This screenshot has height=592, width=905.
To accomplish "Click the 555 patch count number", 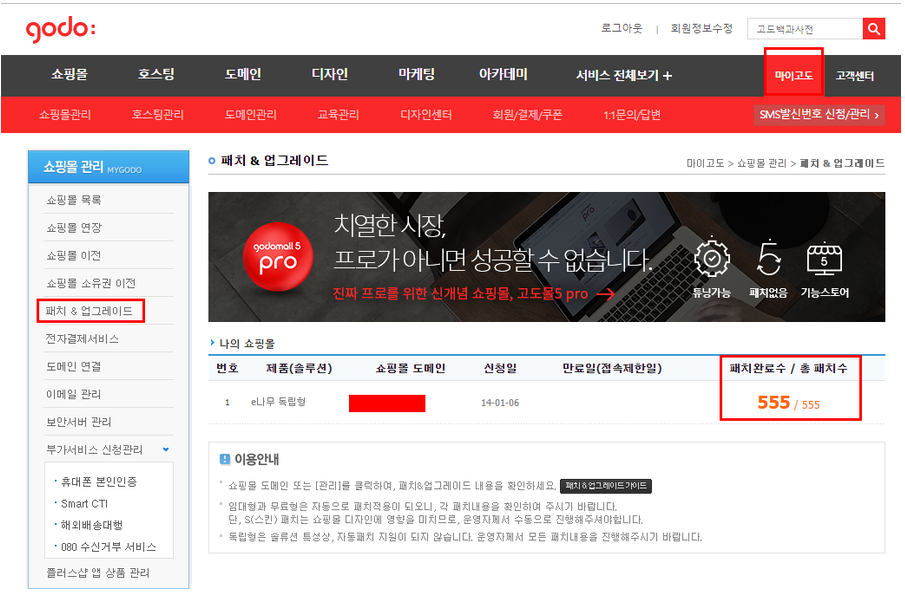I will point(773,402).
